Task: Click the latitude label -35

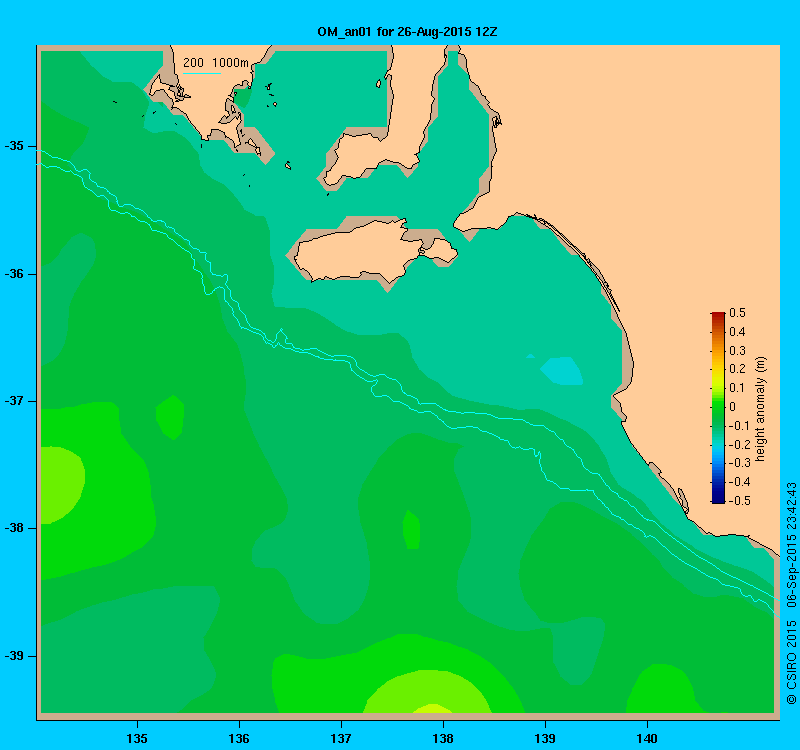Action: tap(14, 146)
